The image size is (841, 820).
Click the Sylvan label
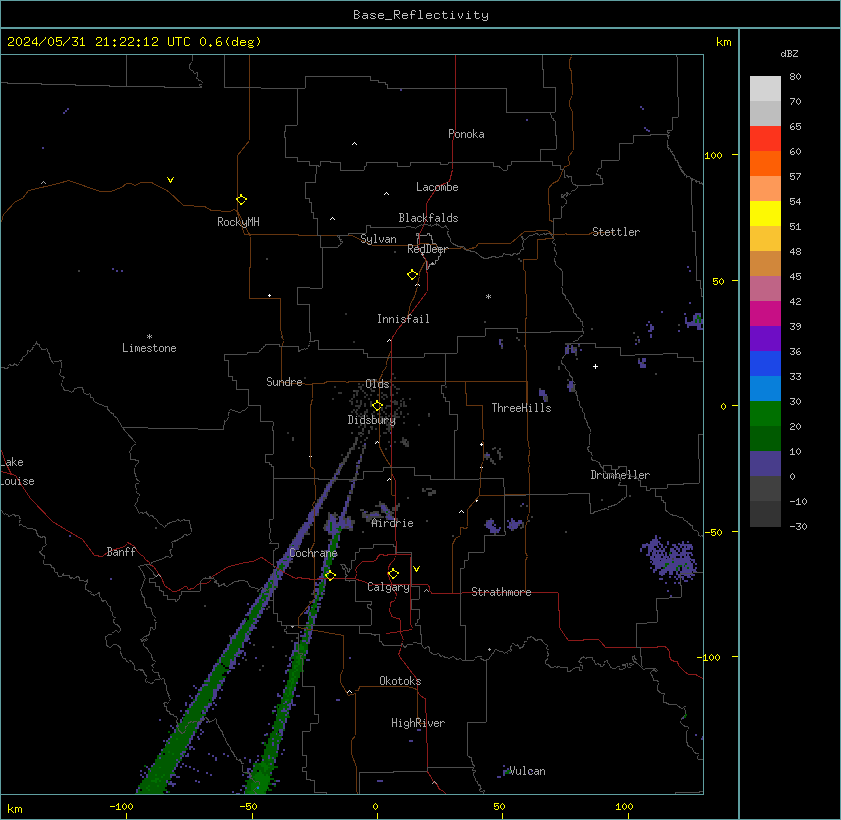coord(378,239)
